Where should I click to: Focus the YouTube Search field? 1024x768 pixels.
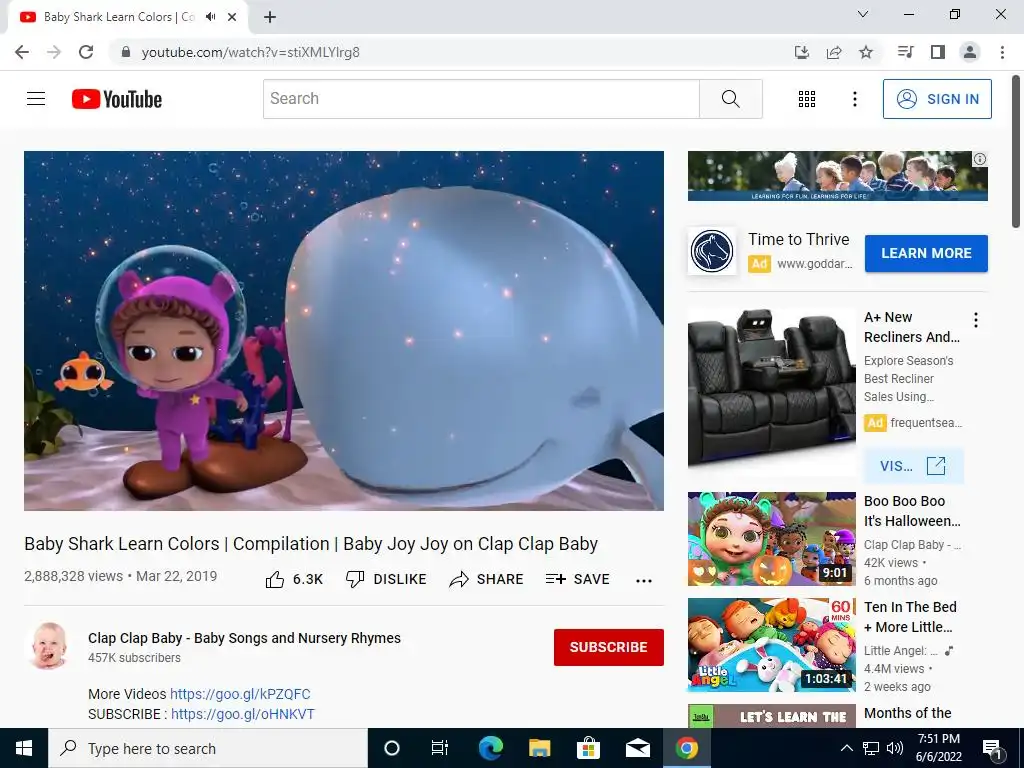(481, 99)
